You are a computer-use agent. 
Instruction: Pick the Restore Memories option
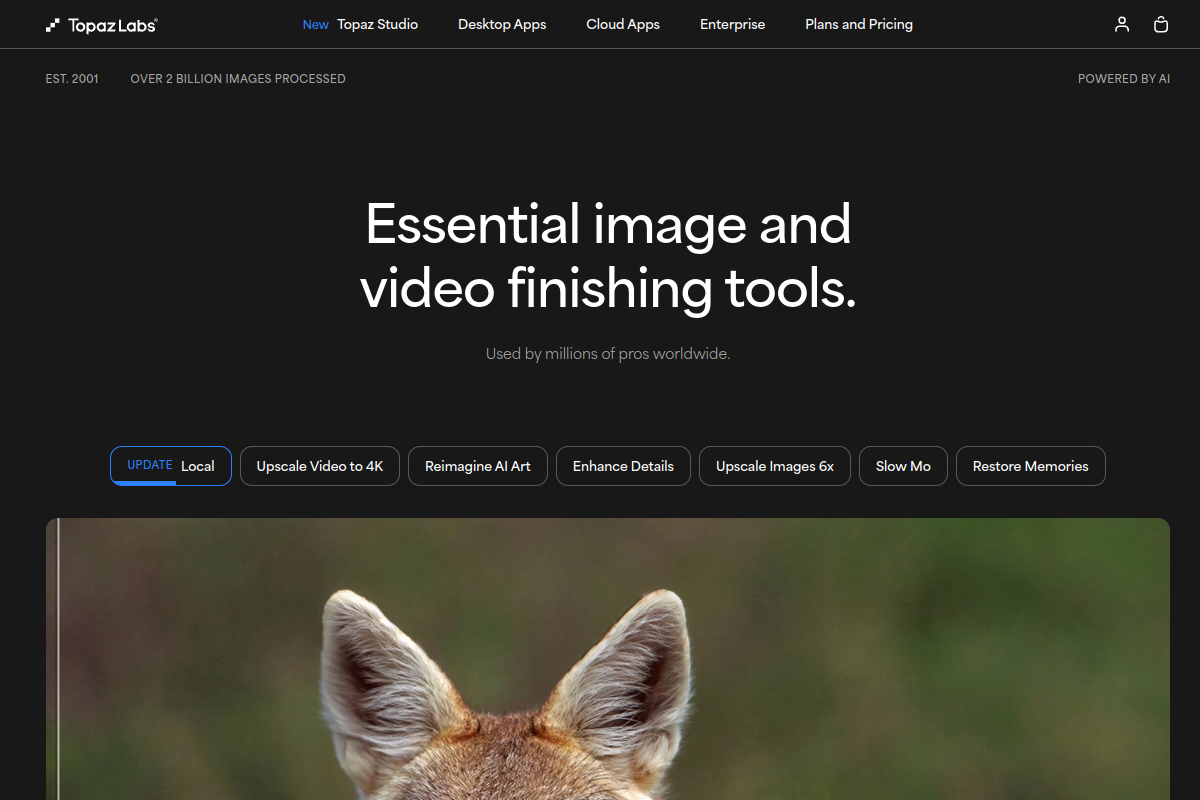pos(1030,466)
